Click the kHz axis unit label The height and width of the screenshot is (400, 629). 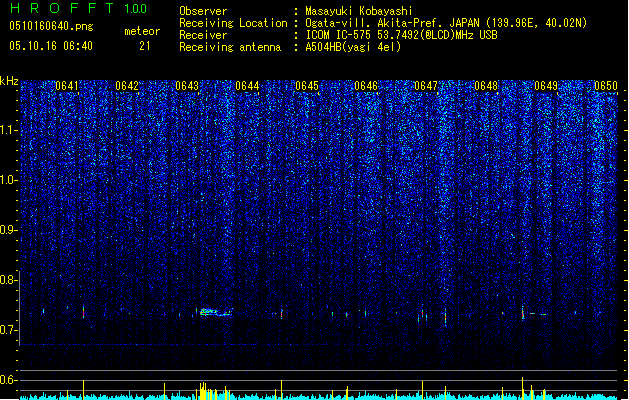pyautogui.click(x=9, y=81)
